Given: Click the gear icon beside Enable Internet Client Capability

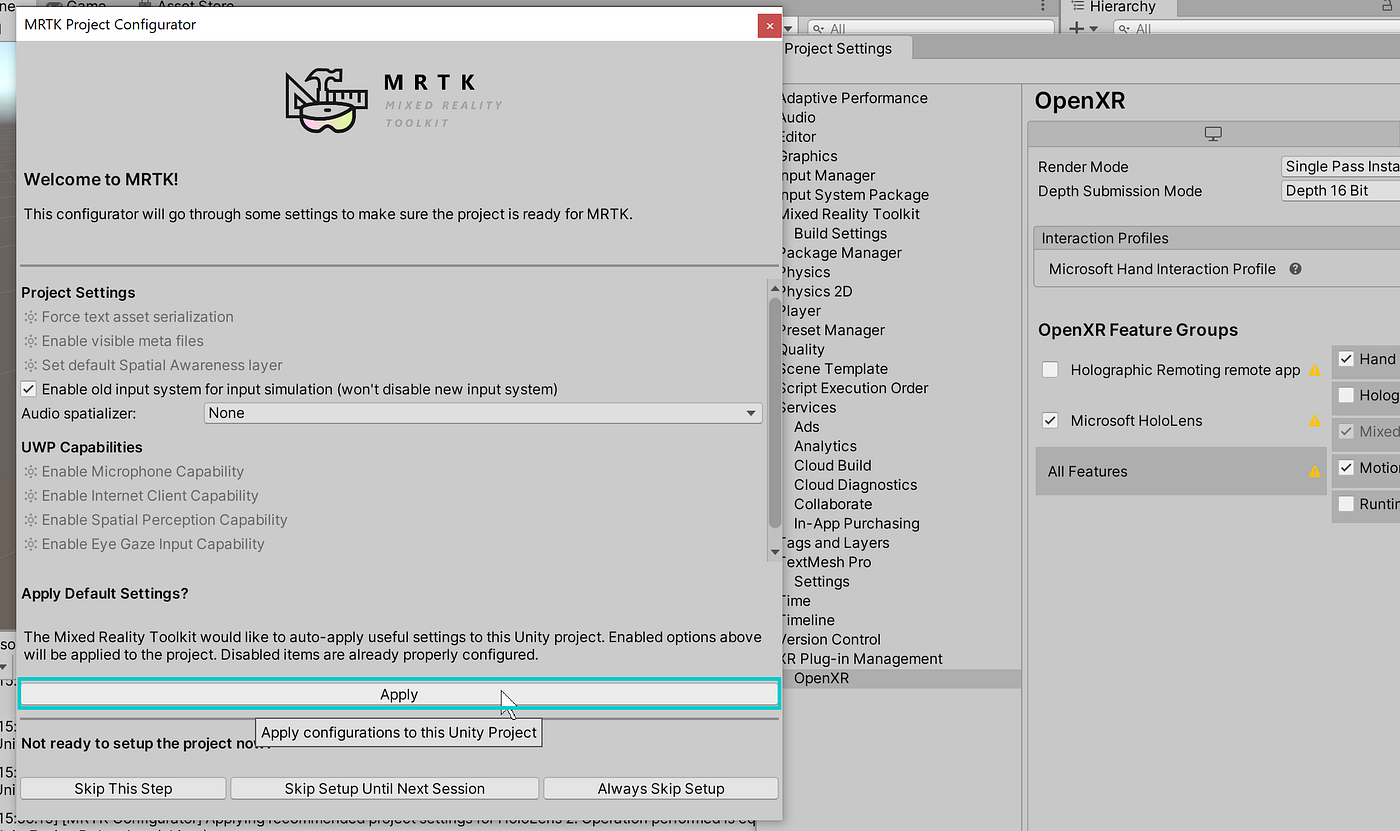Looking at the screenshot, I should click(x=31, y=496).
